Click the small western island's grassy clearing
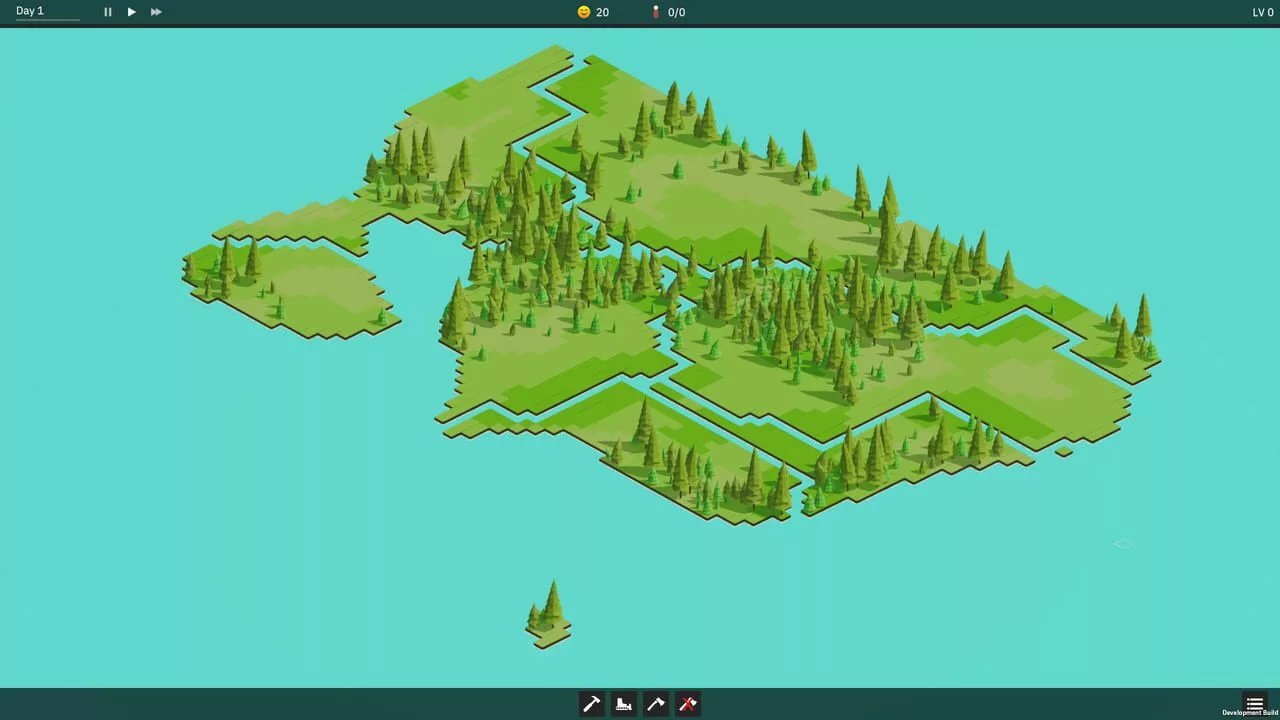This screenshot has height=720, width=1280. [x=320, y=290]
